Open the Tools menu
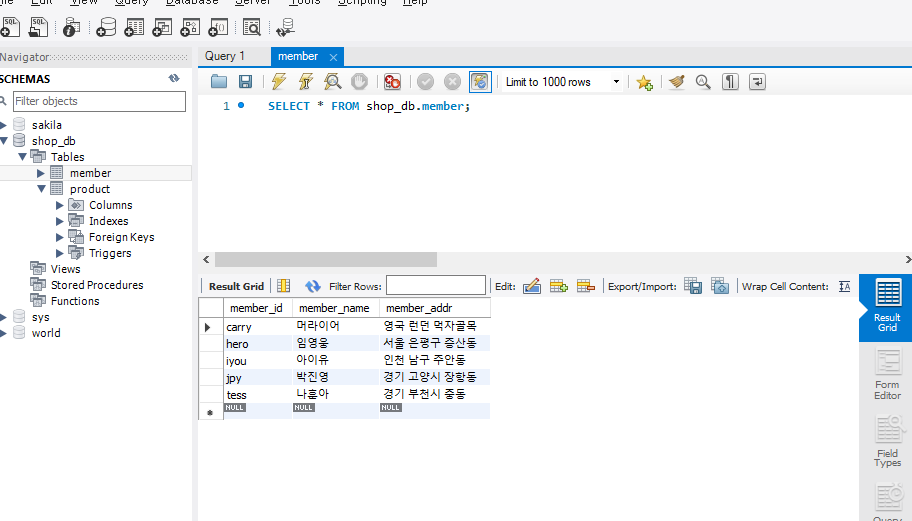The image size is (912, 521). coord(305,2)
